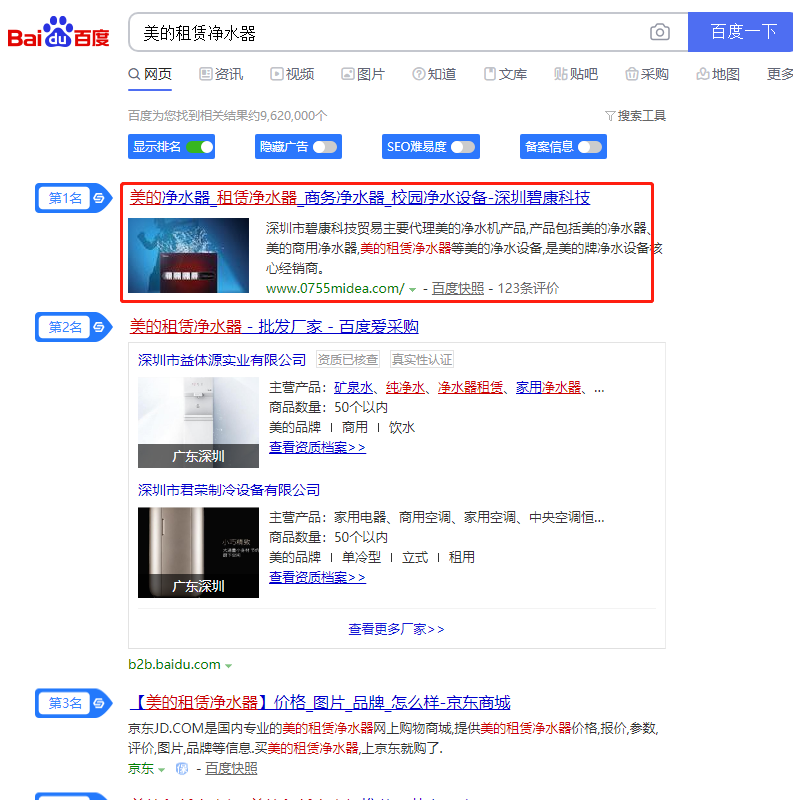Open the 京东商城 result title link
The height and width of the screenshot is (800, 793).
(x=320, y=703)
